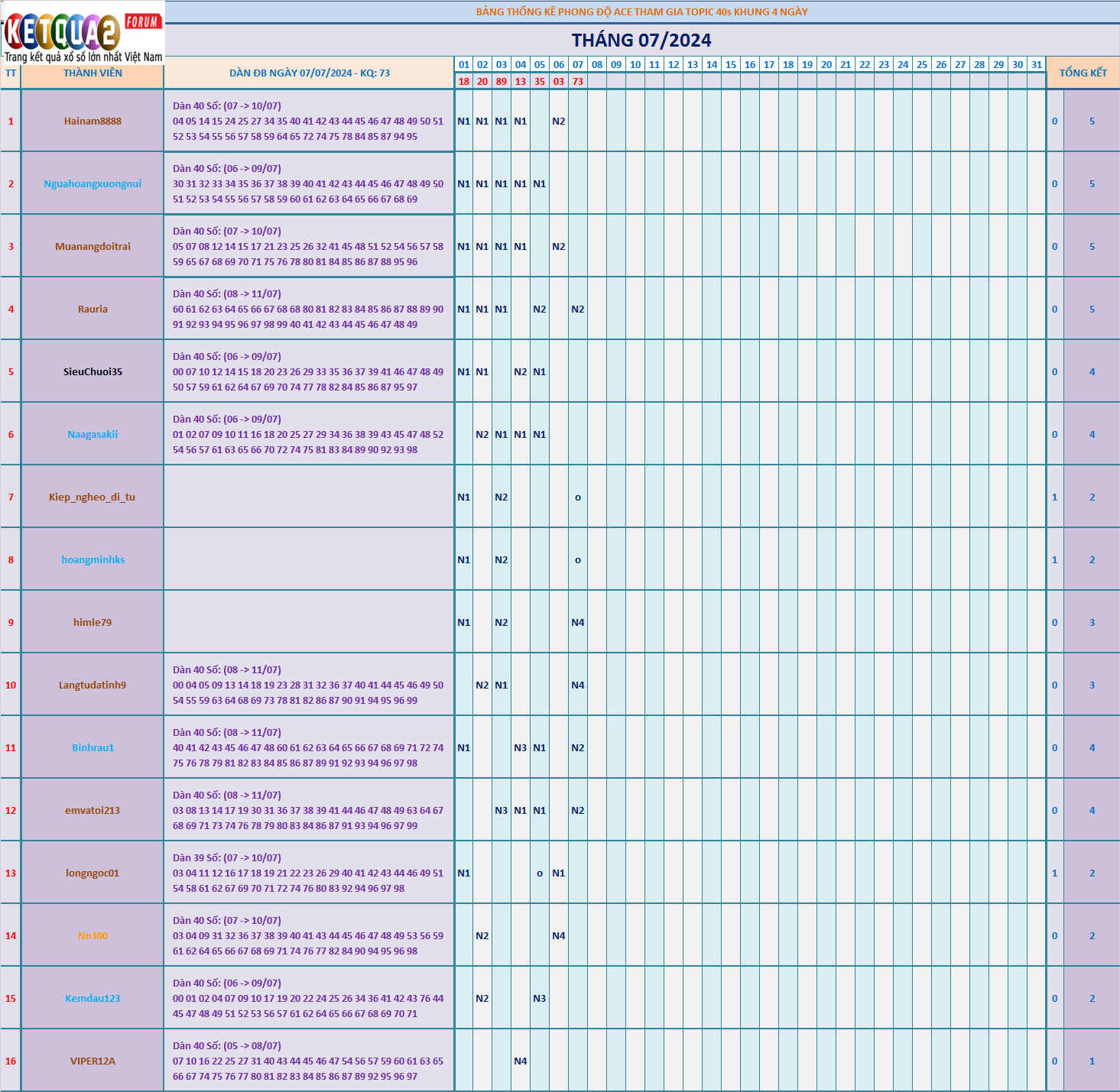Select member name SieuChuoi35
The width and height of the screenshot is (1120, 1092).
[x=93, y=371]
